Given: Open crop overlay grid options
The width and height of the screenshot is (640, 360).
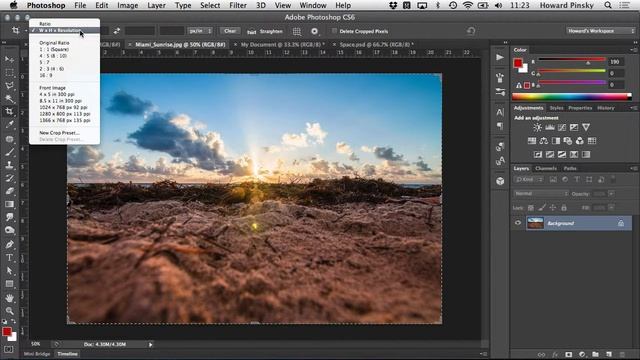Looking at the screenshot, I should click(x=297, y=31).
